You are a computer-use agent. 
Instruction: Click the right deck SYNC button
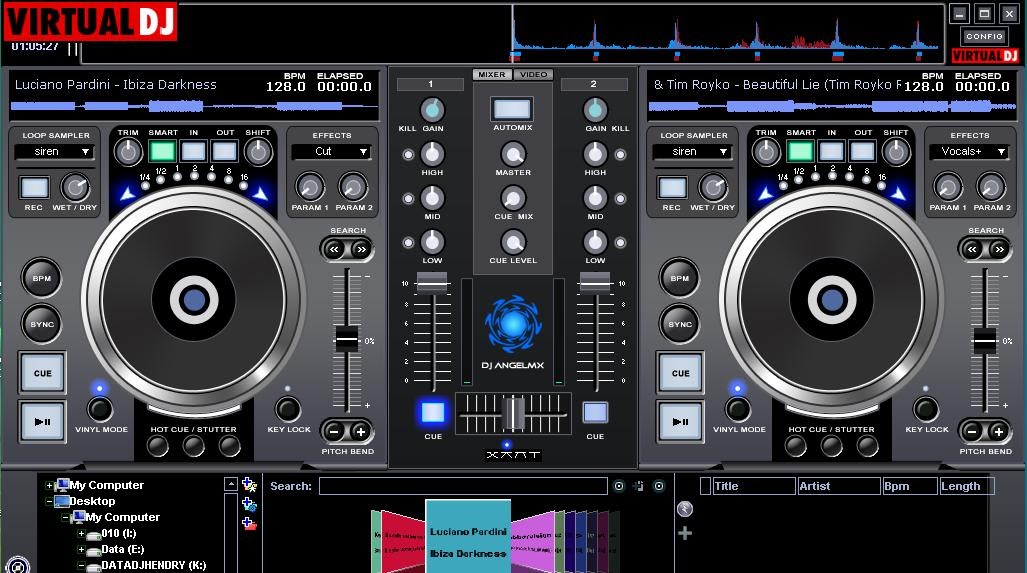coord(680,324)
